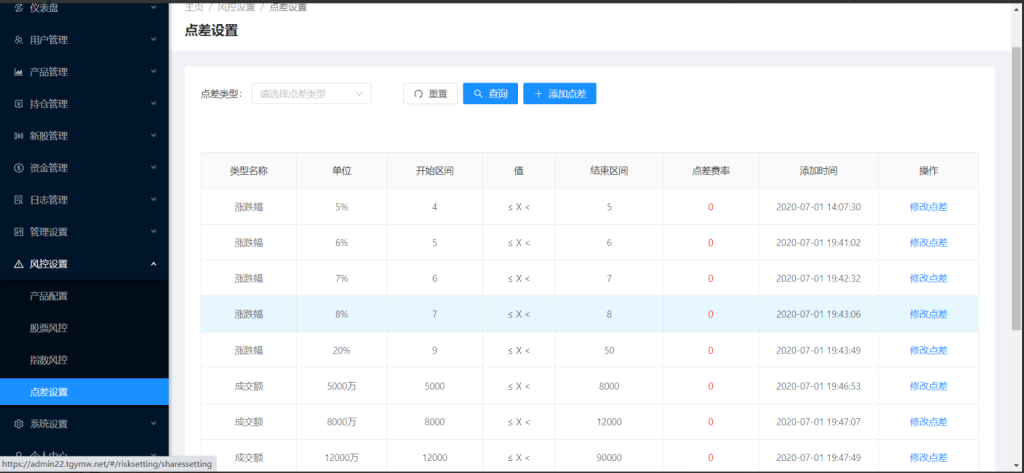
Task: Collapse the 风控设置 menu chevron
Action: point(153,264)
